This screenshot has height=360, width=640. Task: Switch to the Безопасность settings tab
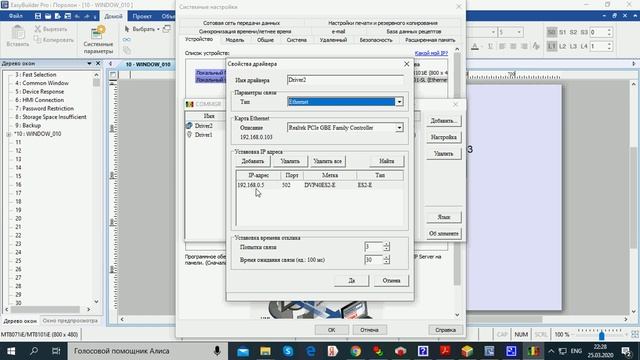tap(376, 40)
